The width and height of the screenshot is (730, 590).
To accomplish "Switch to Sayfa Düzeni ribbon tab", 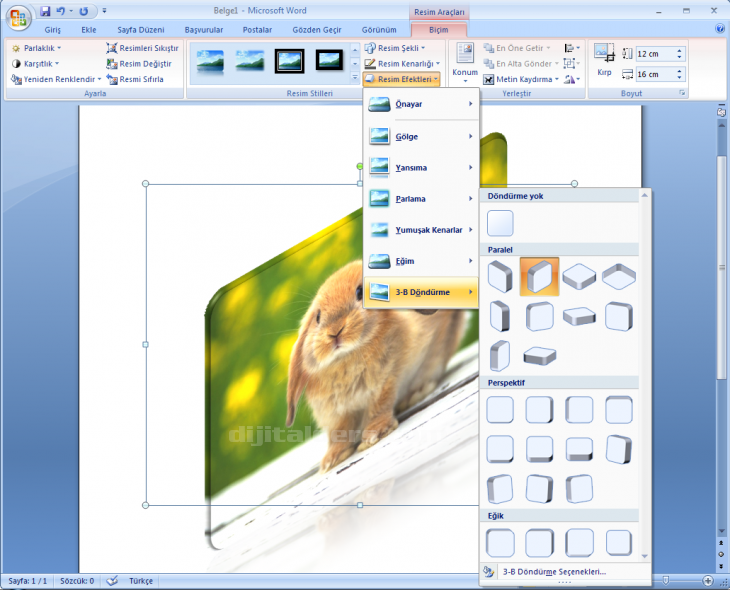I will (x=141, y=30).
